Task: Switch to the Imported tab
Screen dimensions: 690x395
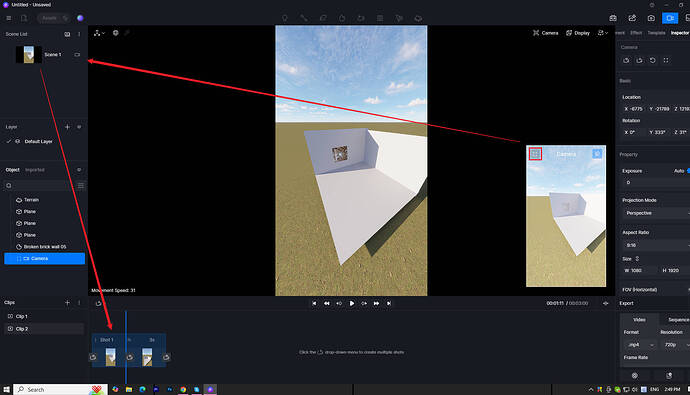Action: [x=35, y=170]
